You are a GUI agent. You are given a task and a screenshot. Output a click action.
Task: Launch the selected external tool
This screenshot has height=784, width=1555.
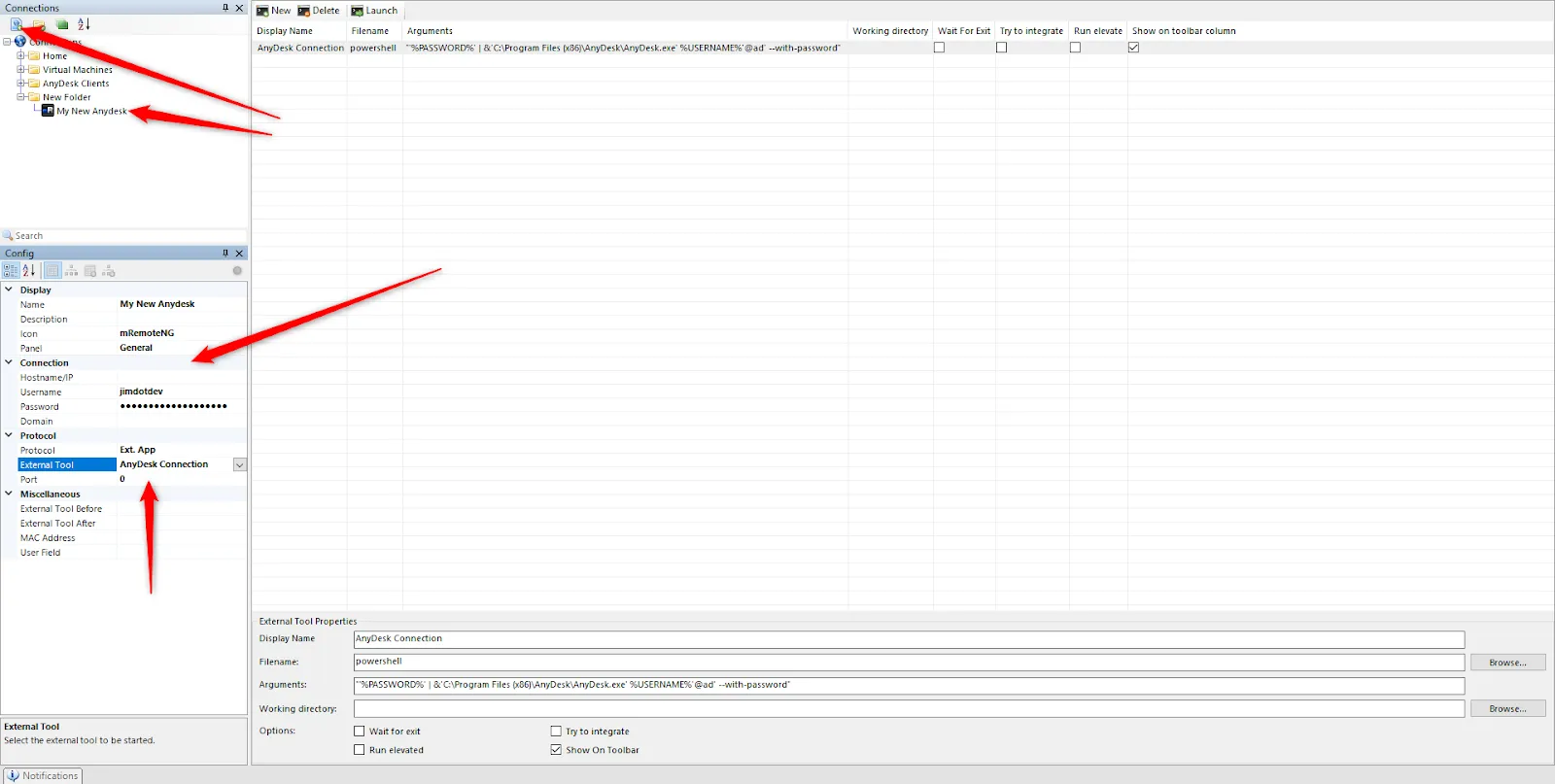[x=374, y=11]
